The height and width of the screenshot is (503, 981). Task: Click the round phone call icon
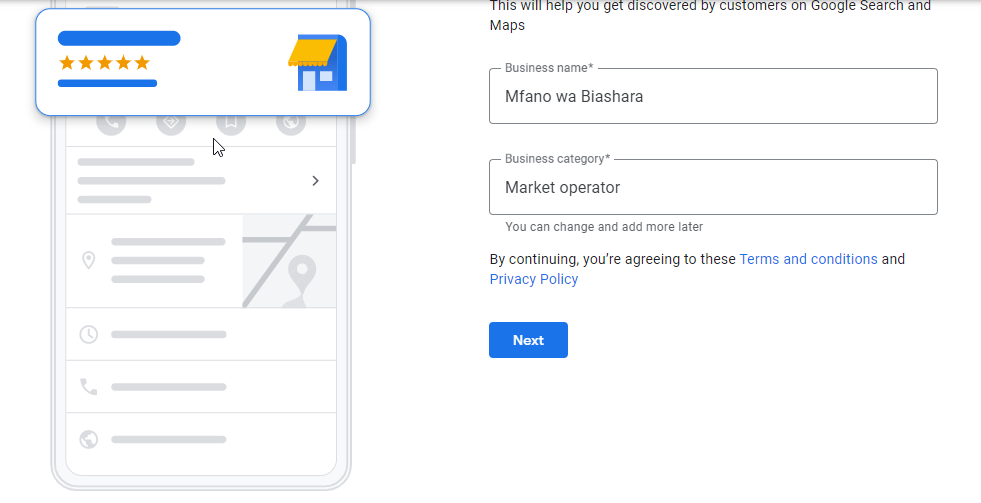pos(111,124)
